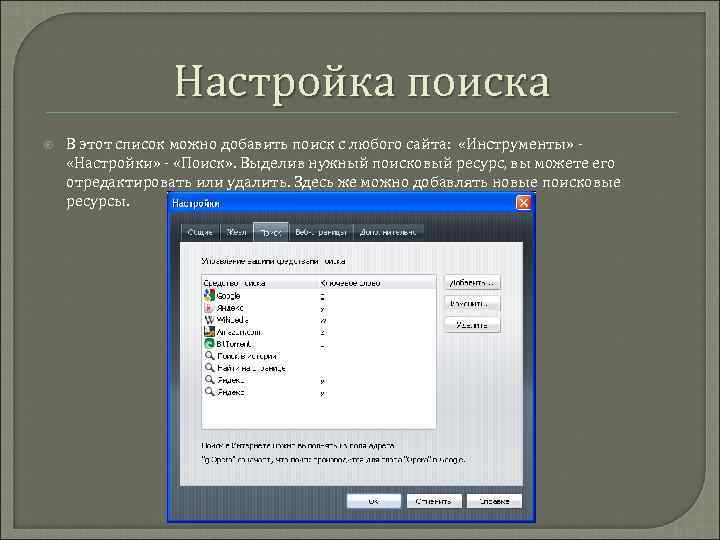
Task: Click the Удалить button
Action: pos(472,325)
